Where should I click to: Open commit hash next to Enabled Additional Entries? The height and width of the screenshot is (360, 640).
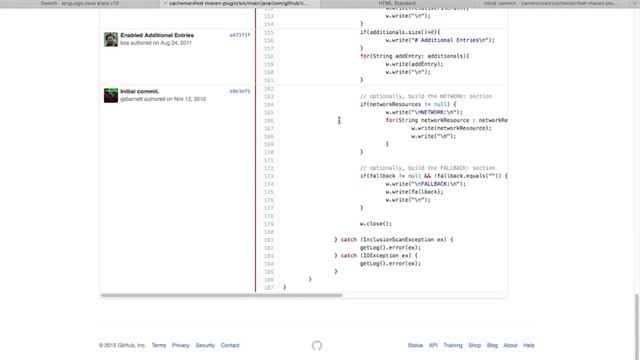[240, 35]
